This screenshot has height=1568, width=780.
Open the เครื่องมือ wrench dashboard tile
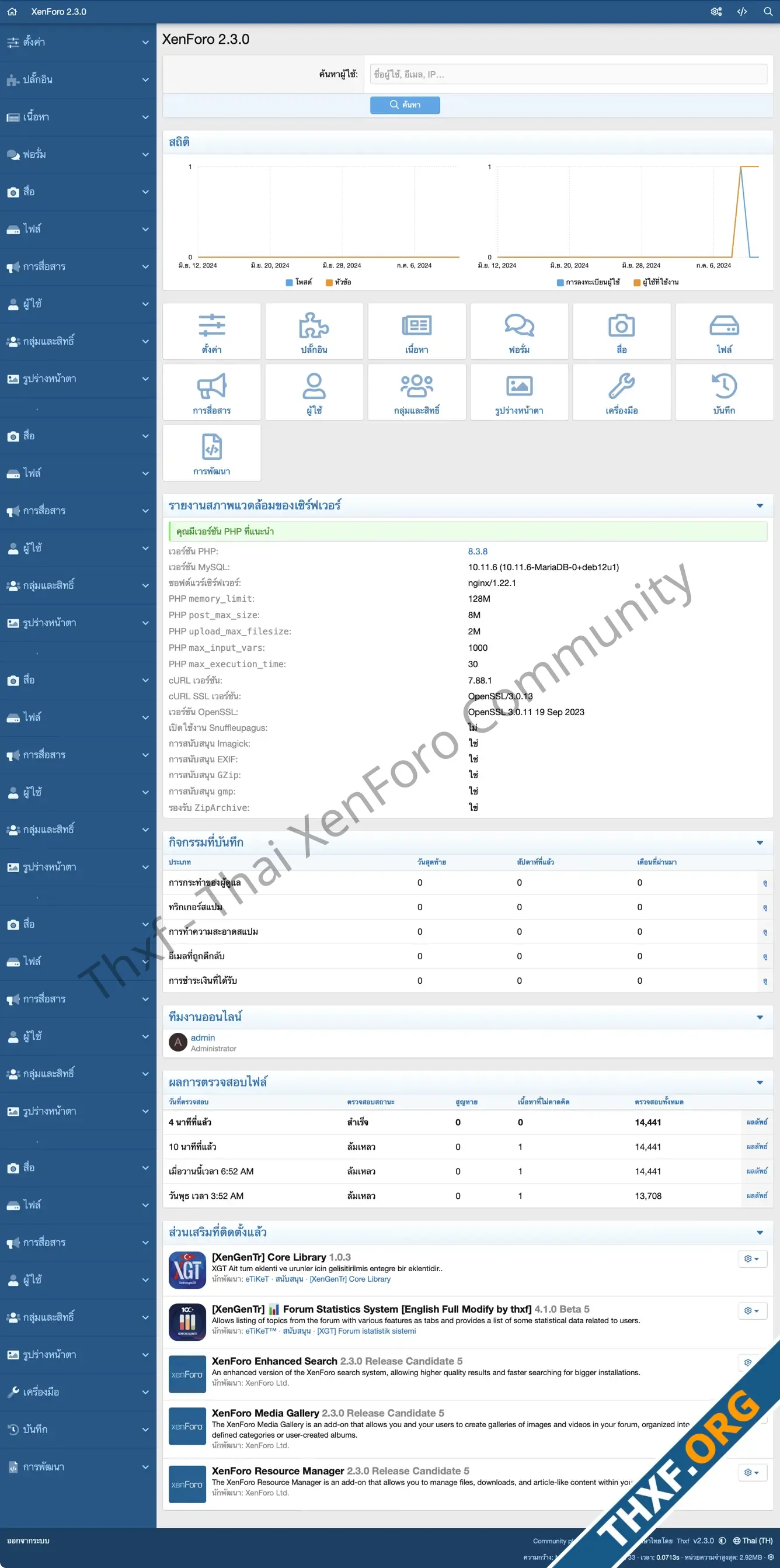[621, 393]
